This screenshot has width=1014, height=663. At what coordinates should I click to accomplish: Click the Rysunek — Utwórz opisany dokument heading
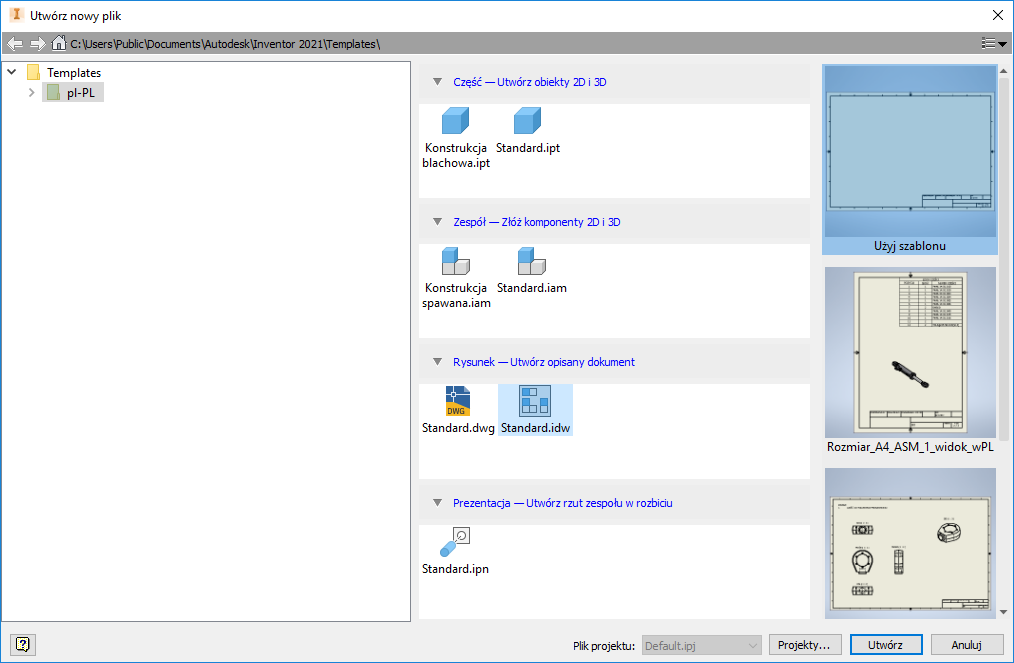point(544,362)
